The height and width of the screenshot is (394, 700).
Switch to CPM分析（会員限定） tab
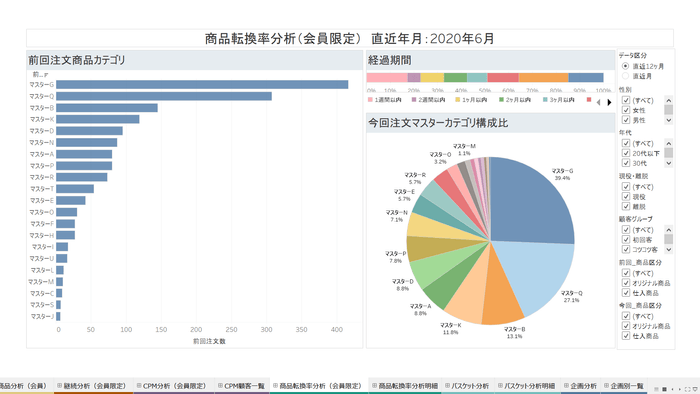tap(174, 386)
